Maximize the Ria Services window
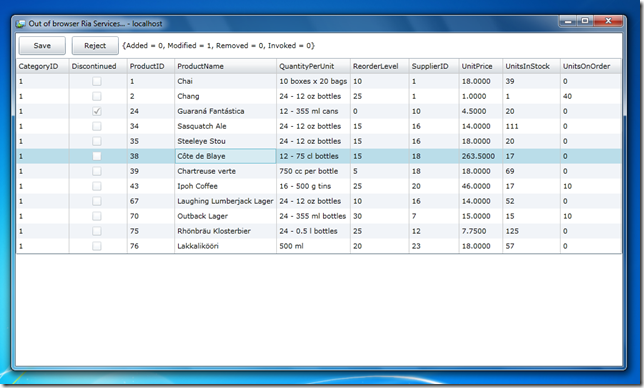Viewport: 644px width, 388px height. [585, 21]
